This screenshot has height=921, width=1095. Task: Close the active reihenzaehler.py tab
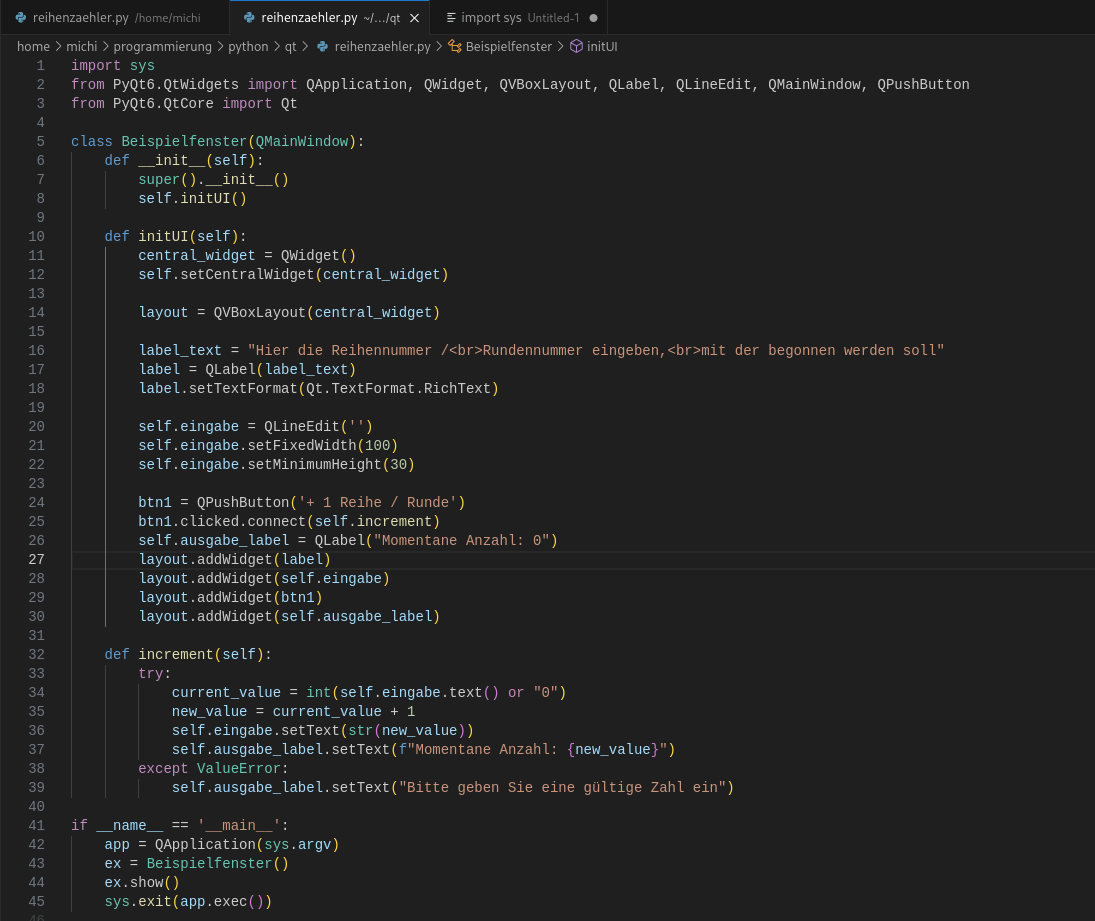(x=414, y=17)
